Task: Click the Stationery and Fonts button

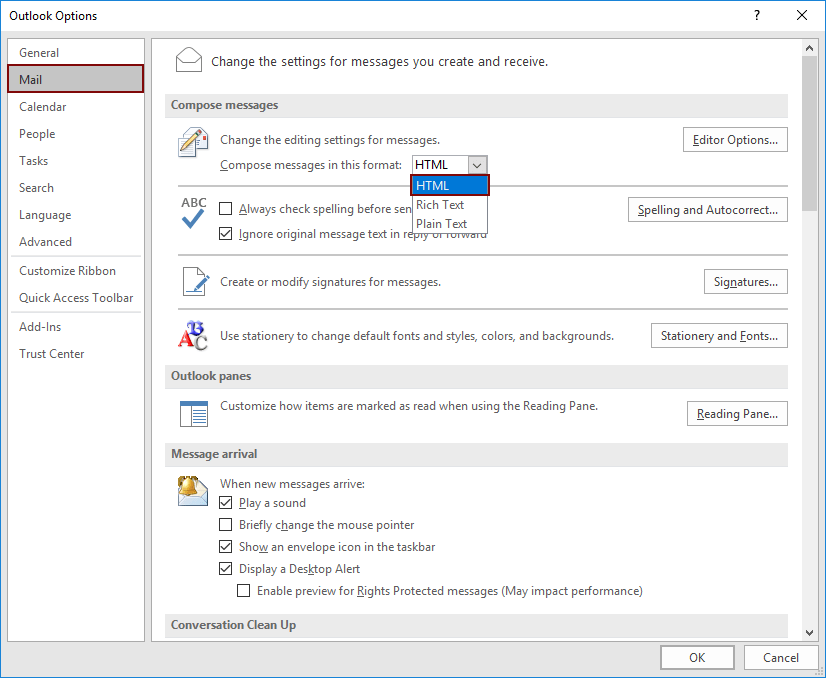Action: coord(719,335)
